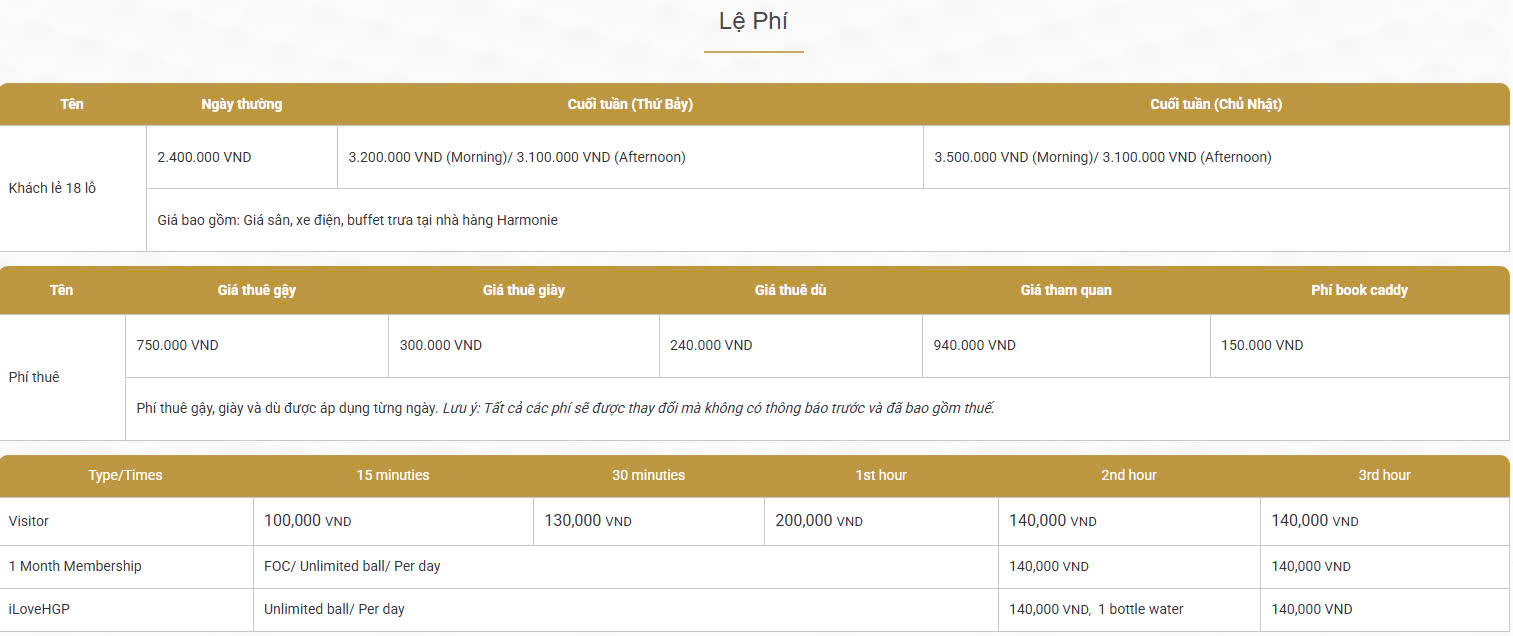1513x636 pixels.
Task: Click the 30 minuties column header
Action: 648,475
